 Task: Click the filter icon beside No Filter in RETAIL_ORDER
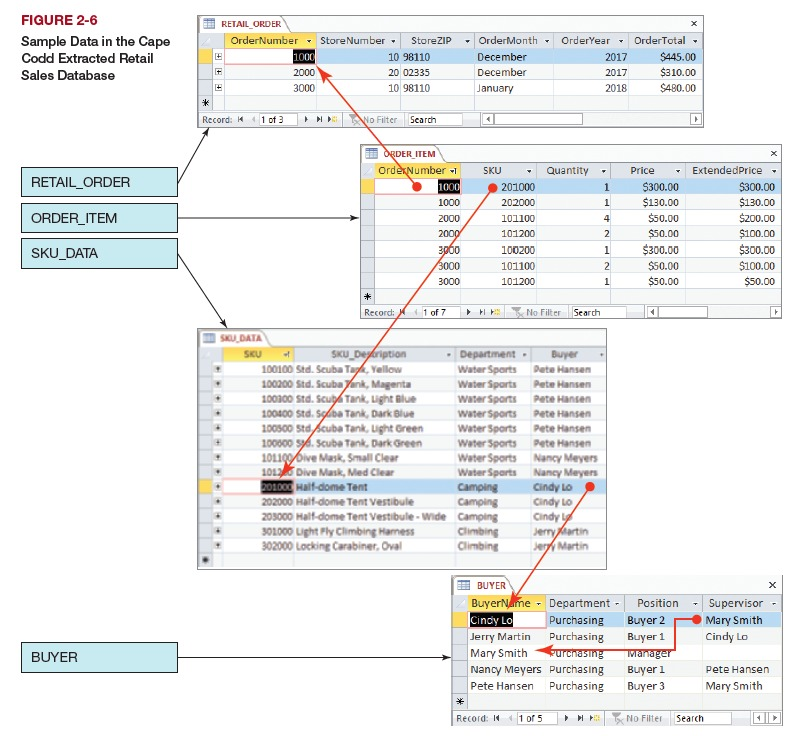(355, 121)
